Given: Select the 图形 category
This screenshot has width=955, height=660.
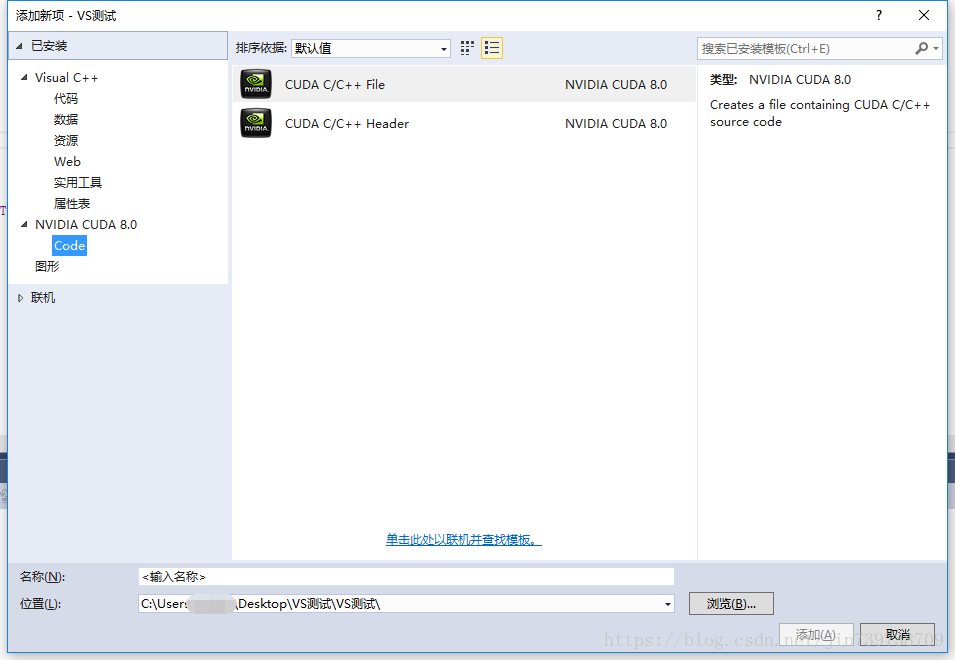Looking at the screenshot, I should 47,266.
